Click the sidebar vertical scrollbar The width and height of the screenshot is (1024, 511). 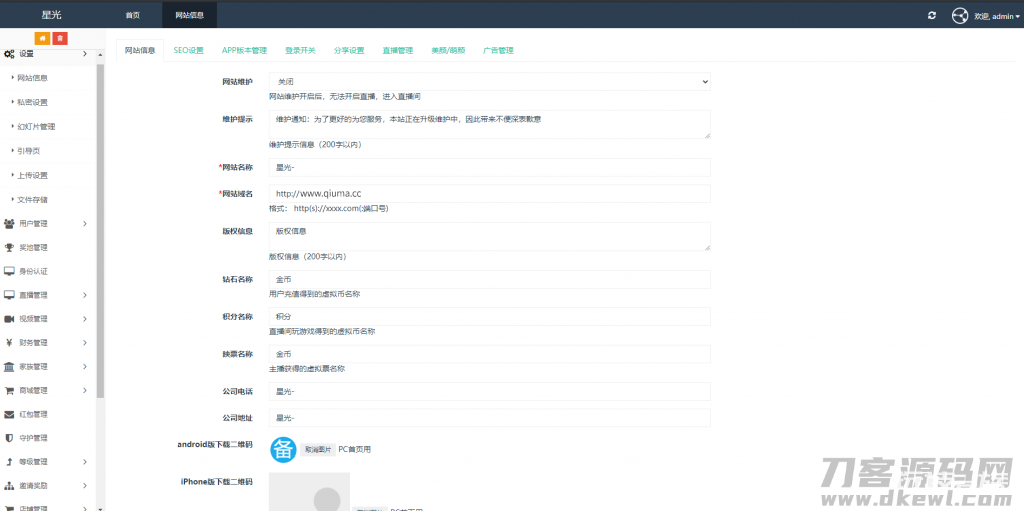100,230
